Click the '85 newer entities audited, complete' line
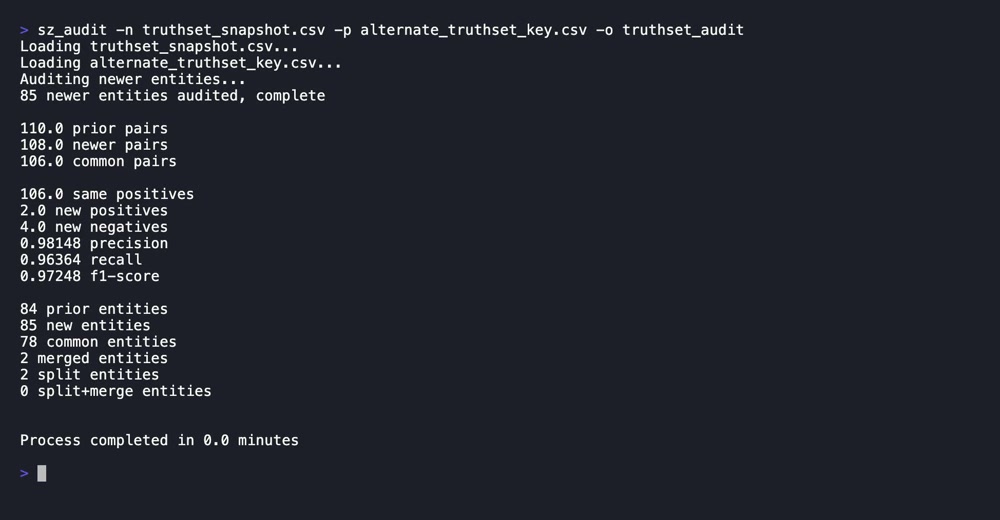The image size is (1000, 520). point(172,96)
